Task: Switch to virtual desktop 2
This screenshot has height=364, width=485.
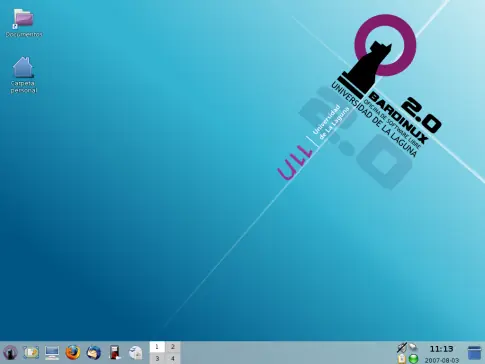Action: [x=173, y=347]
